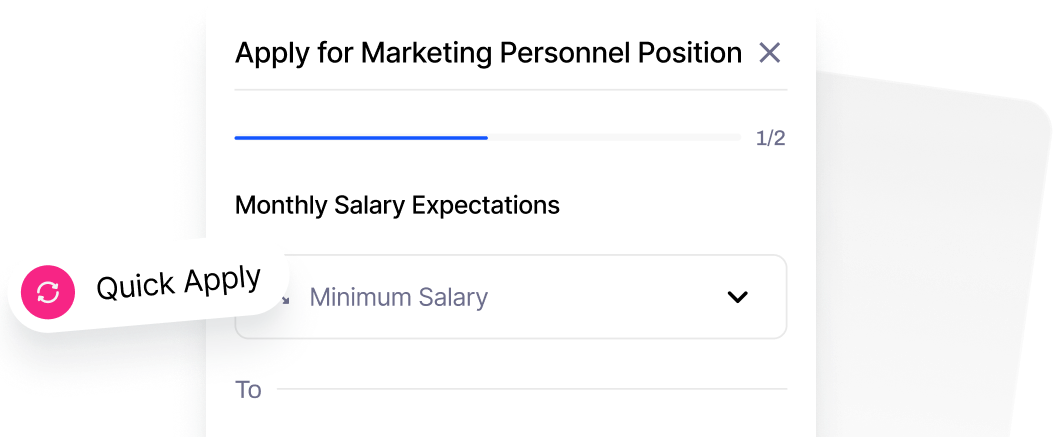Click the blue filled part of the progress bar
Image resolution: width=1055 pixels, height=437 pixels.
coord(360,137)
